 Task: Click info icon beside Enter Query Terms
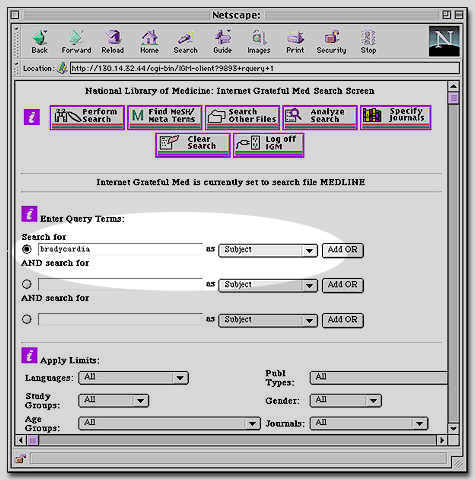[x=29, y=214]
